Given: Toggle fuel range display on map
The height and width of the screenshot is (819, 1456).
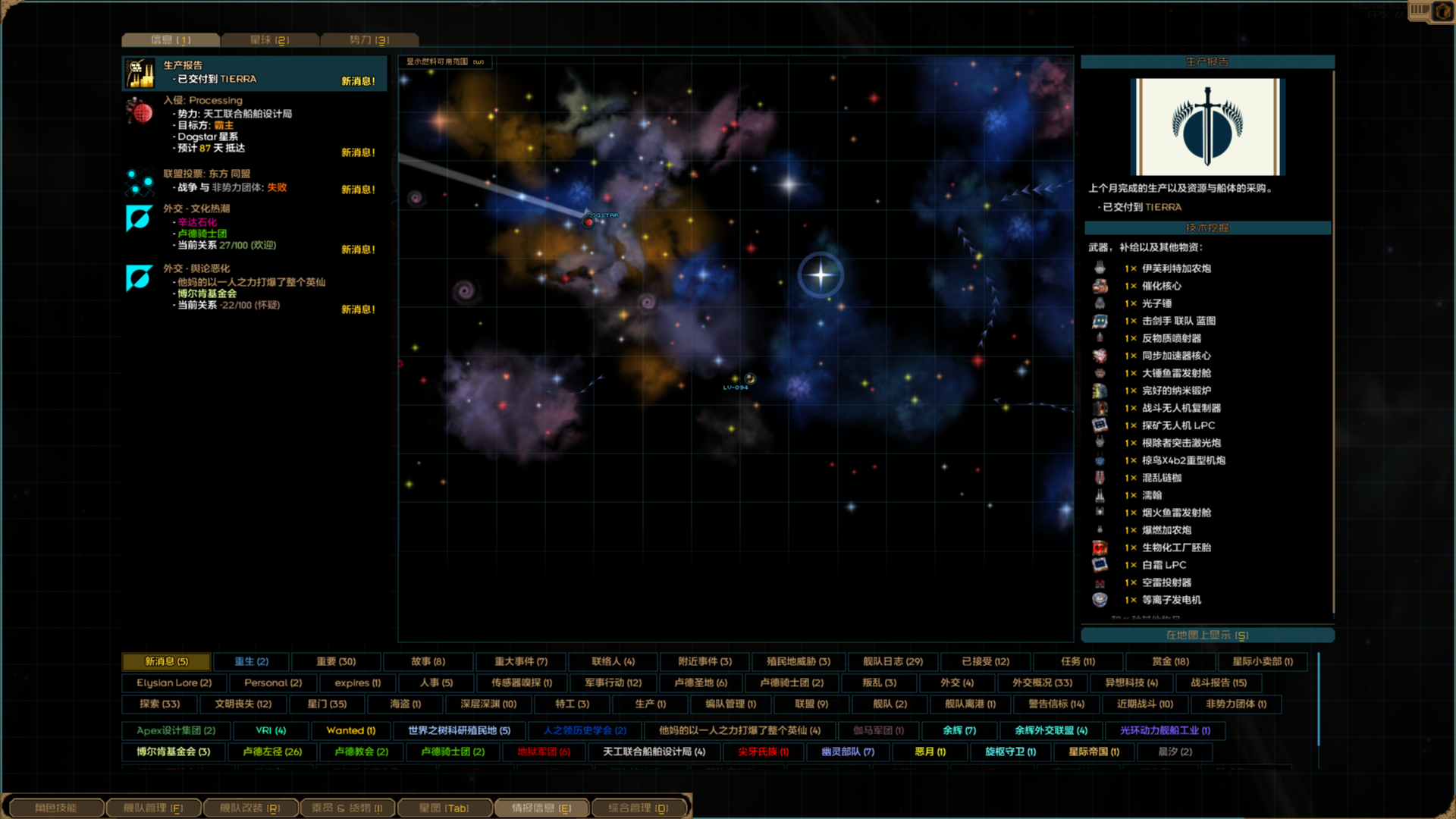Looking at the screenshot, I should [x=444, y=61].
